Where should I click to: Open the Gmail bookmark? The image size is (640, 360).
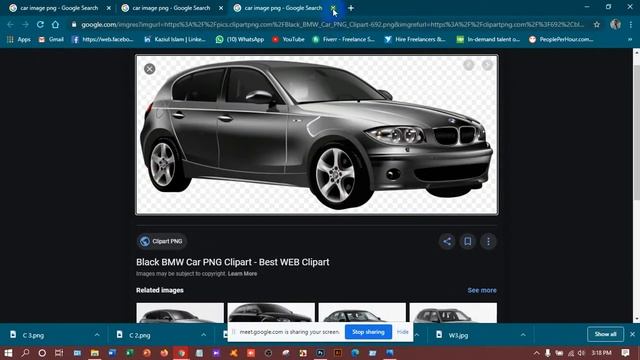51,39
